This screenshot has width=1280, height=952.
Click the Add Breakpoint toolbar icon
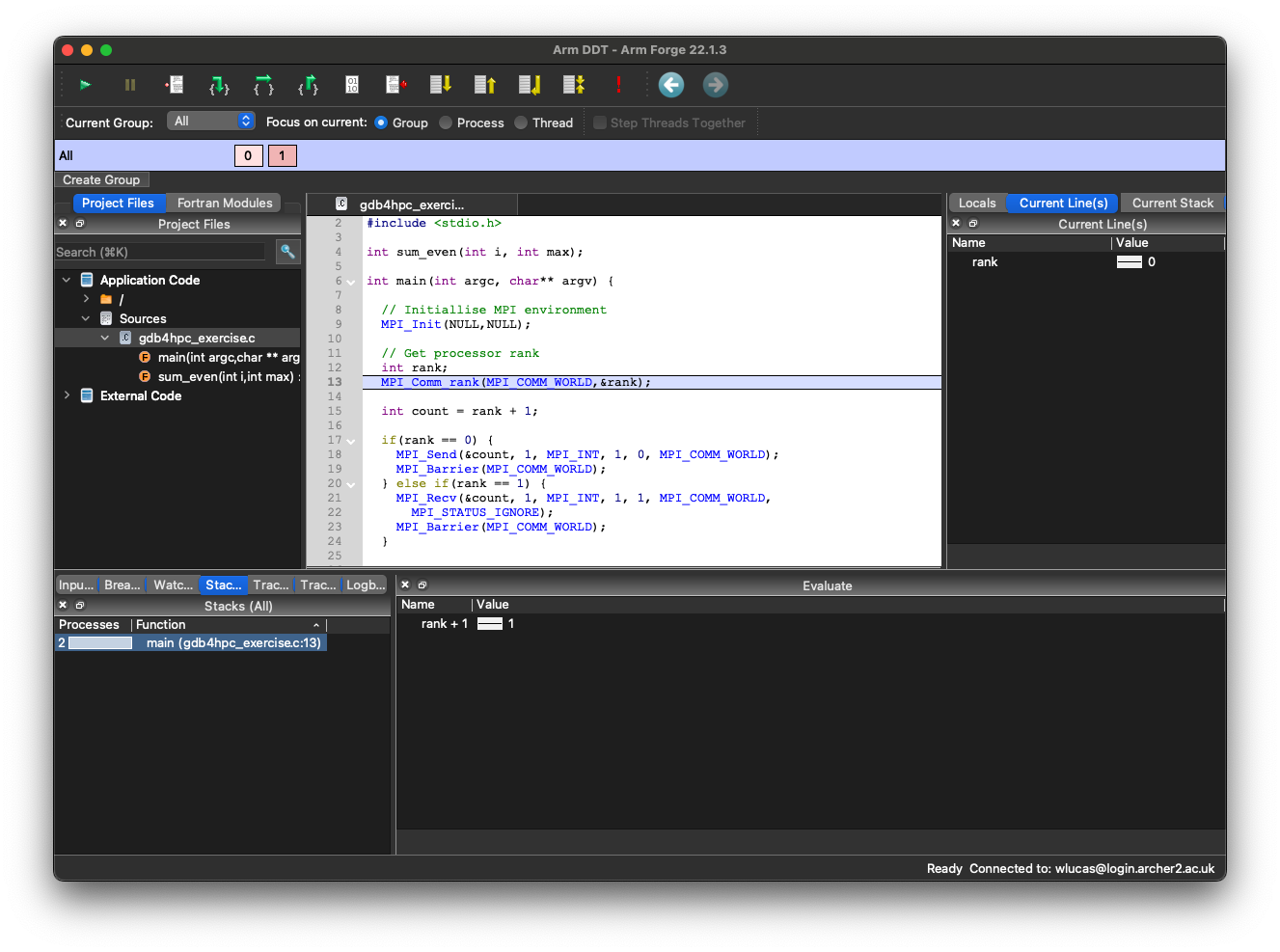(175, 85)
